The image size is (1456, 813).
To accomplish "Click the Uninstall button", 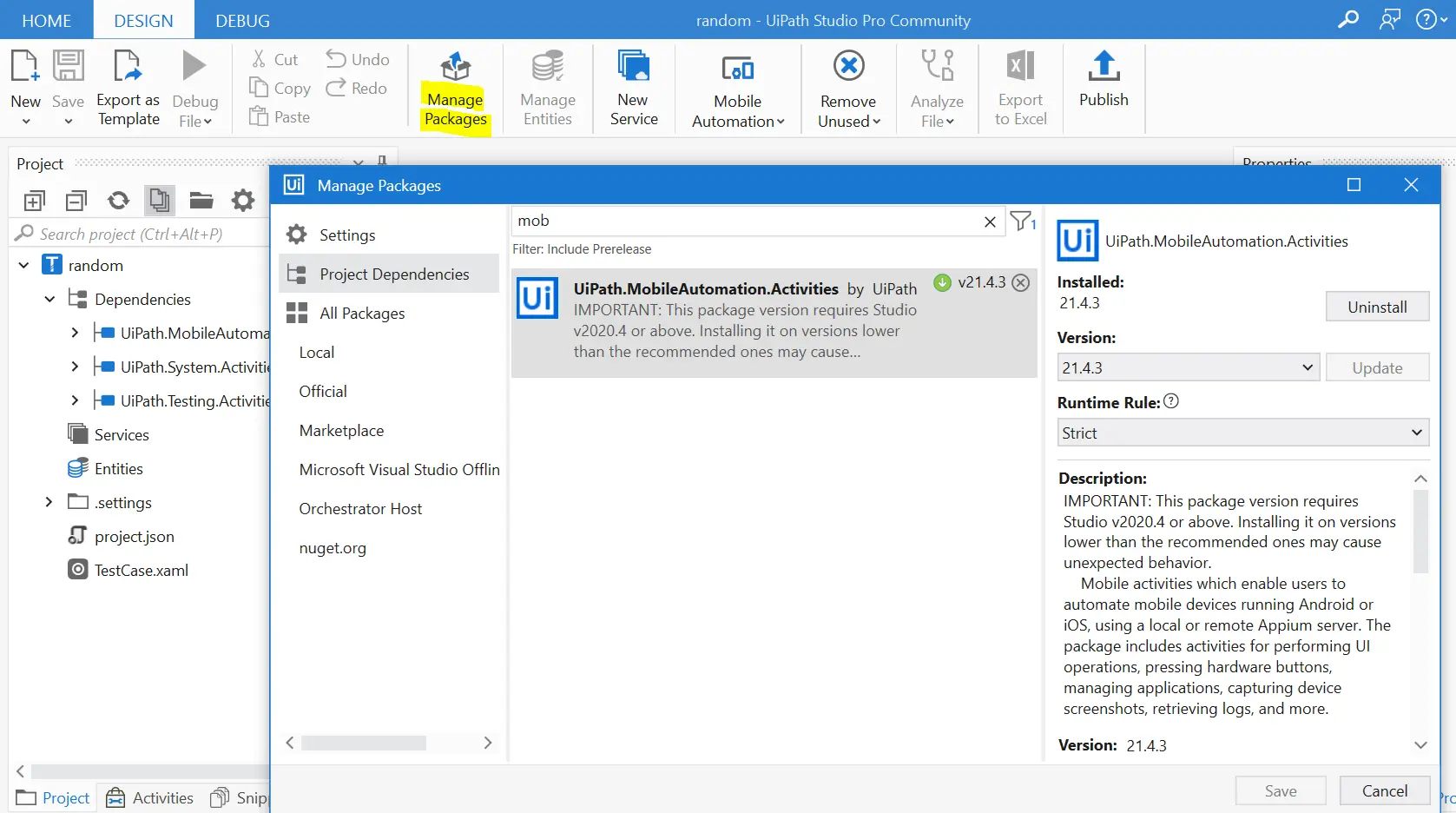I will [1376, 307].
